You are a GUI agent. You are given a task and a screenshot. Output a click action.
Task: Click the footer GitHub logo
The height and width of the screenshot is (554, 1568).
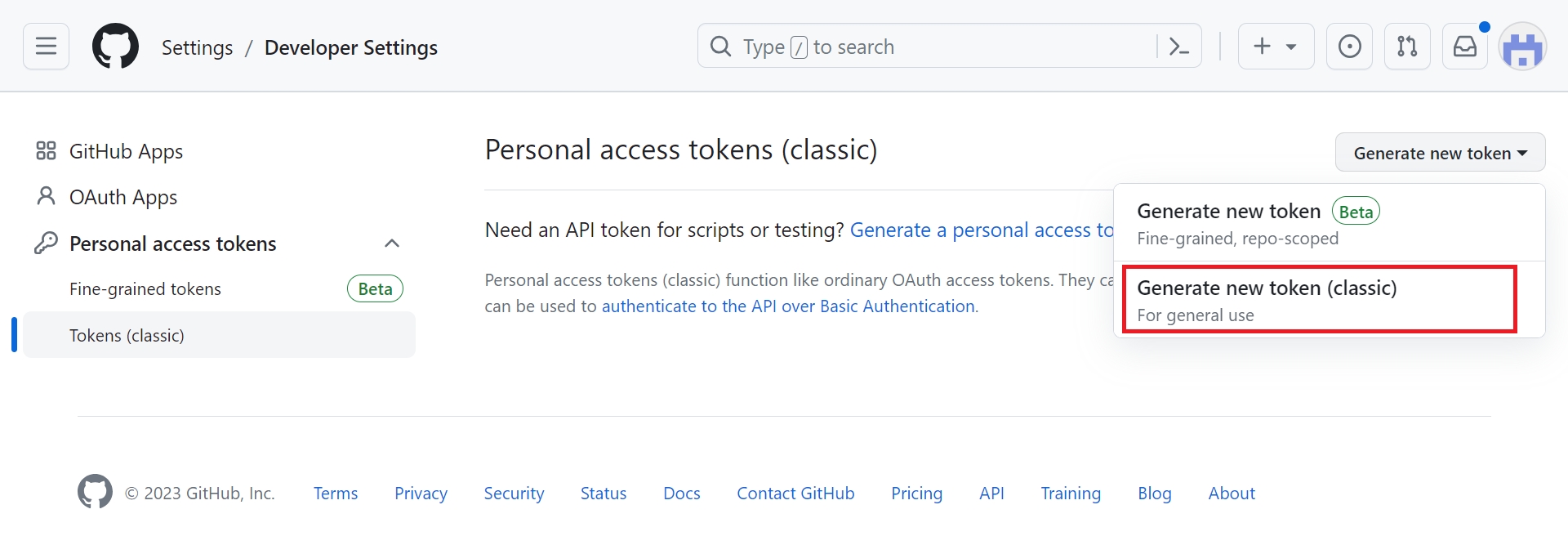click(x=95, y=492)
